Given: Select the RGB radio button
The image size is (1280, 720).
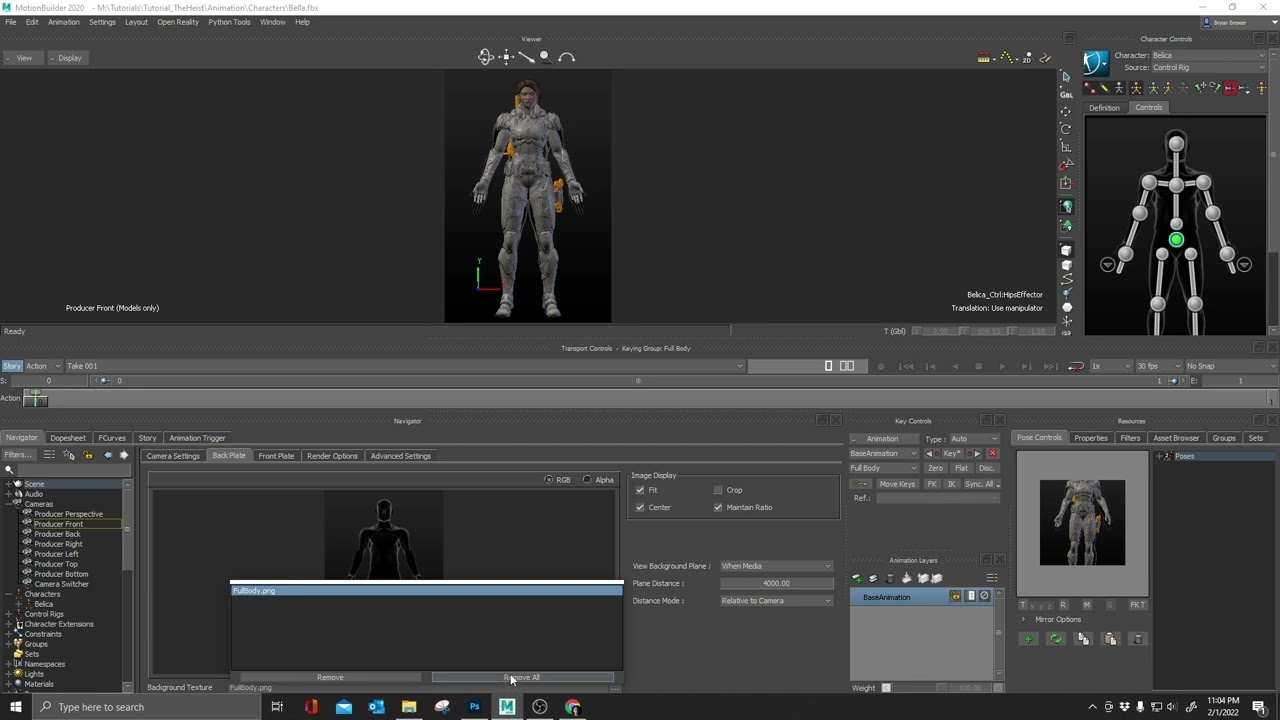Looking at the screenshot, I should point(548,480).
